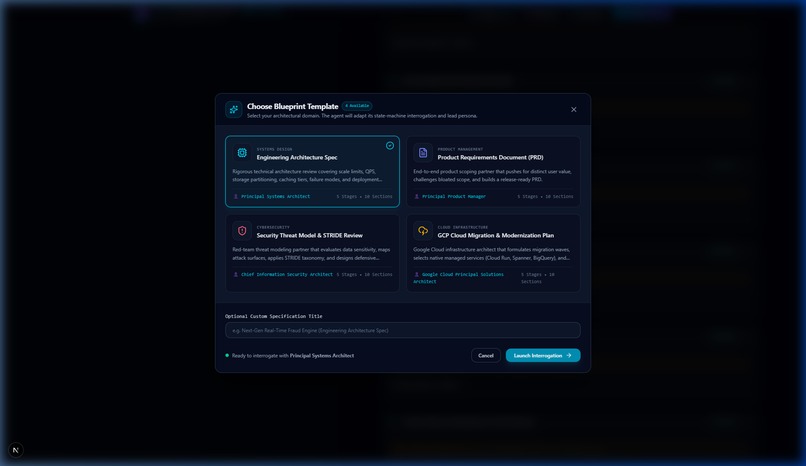This screenshot has height=466, width=806.
Task: Click the 'PRODUCT MANAGEMENT' category label
Action: tap(460, 150)
